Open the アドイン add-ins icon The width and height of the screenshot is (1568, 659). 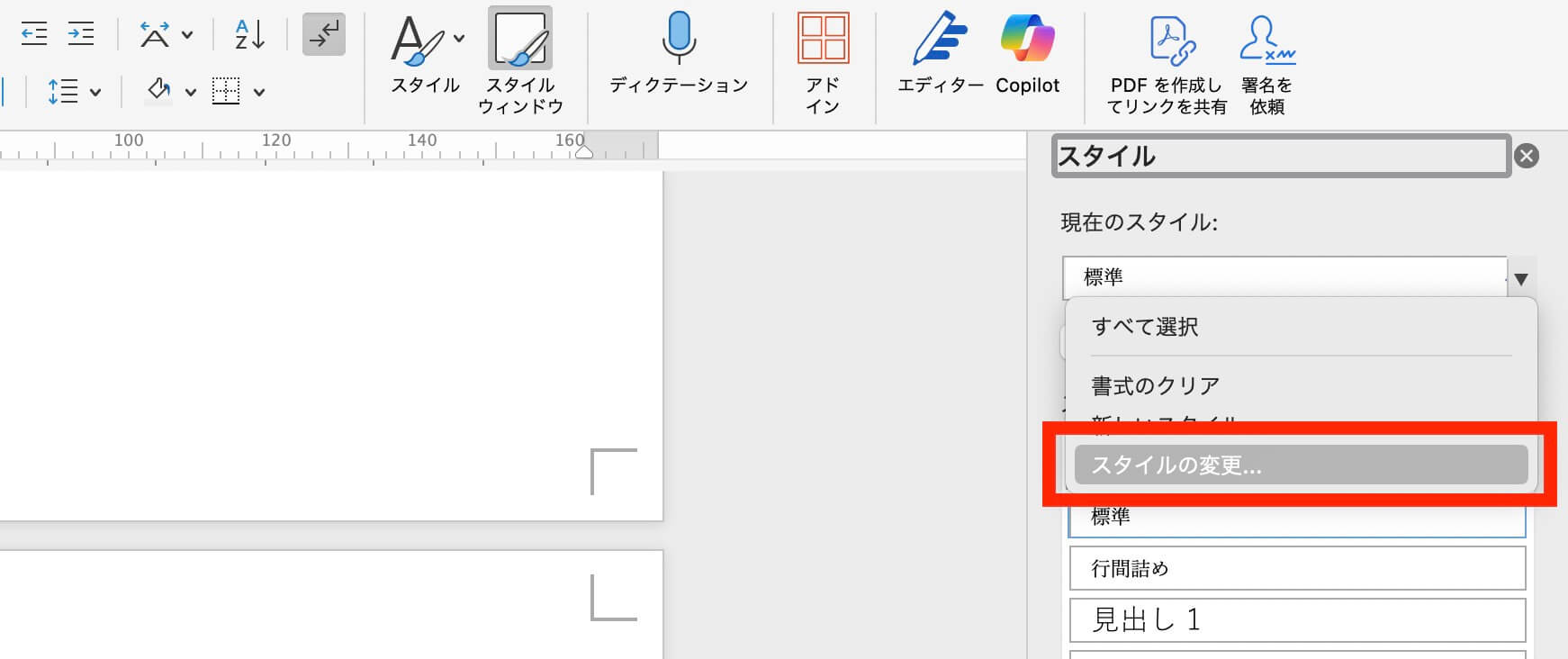tap(823, 59)
